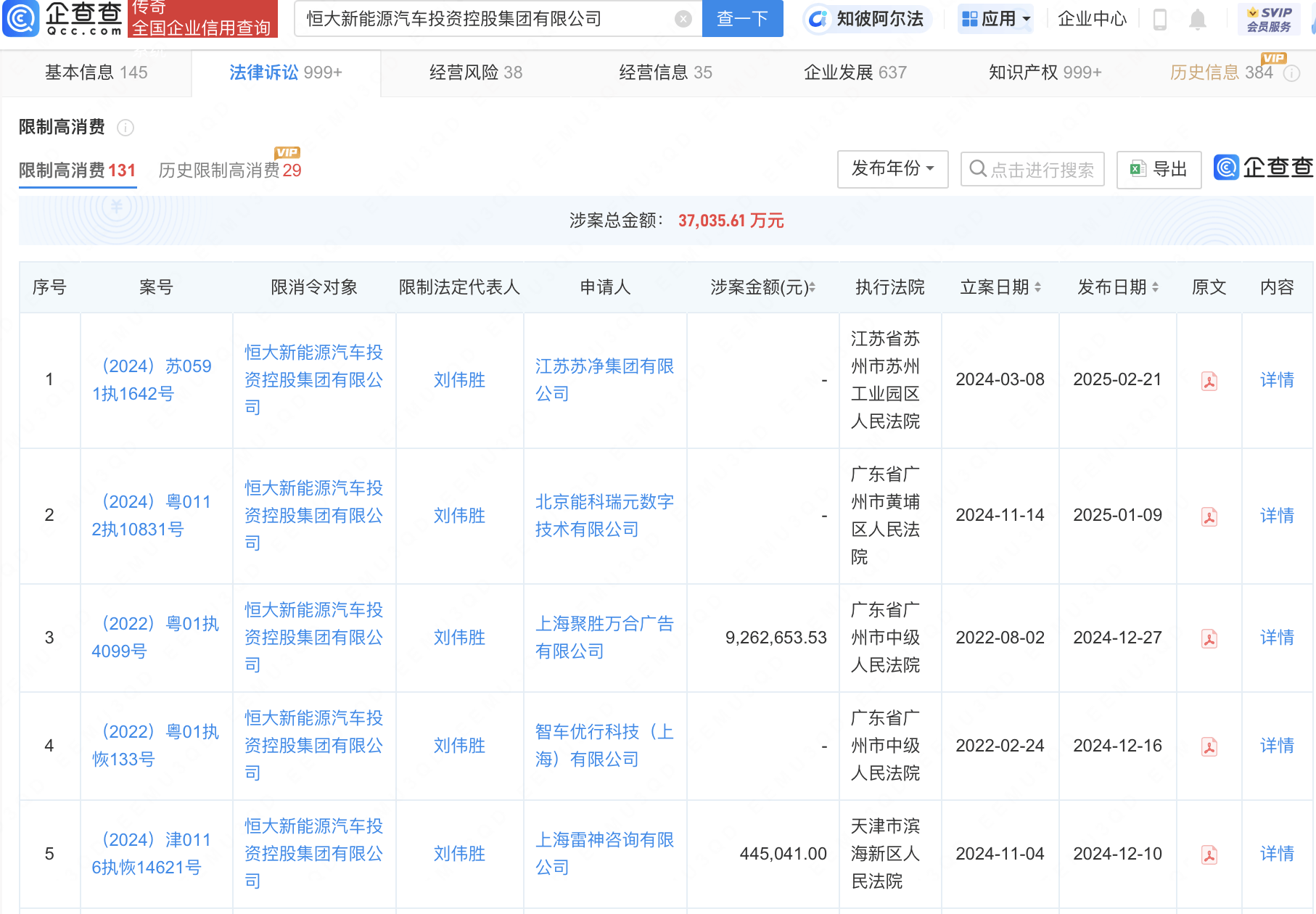Open 恒大新能源汽车 company link in row 5

pos(314,854)
